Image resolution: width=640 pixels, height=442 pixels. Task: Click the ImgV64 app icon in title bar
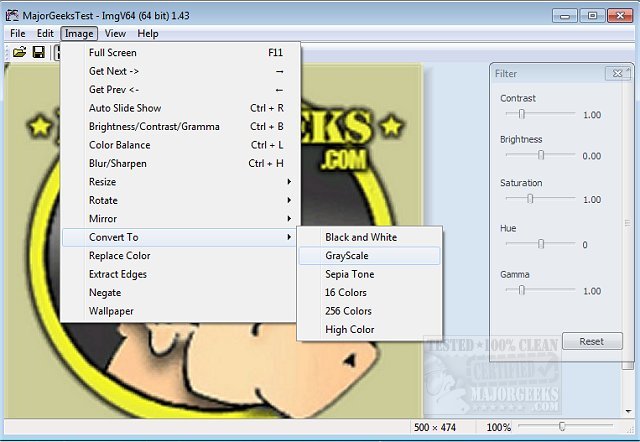12,16
